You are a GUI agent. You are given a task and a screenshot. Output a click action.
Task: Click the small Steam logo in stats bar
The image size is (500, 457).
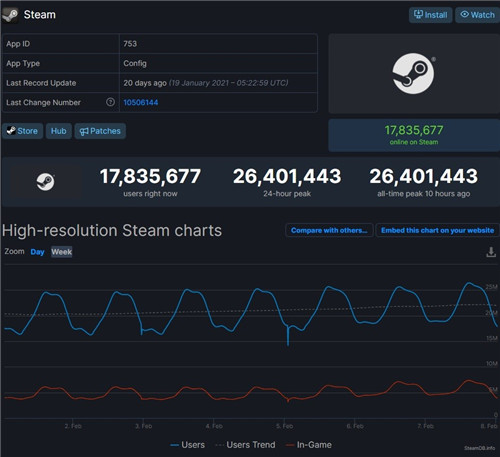tap(46, 182)
